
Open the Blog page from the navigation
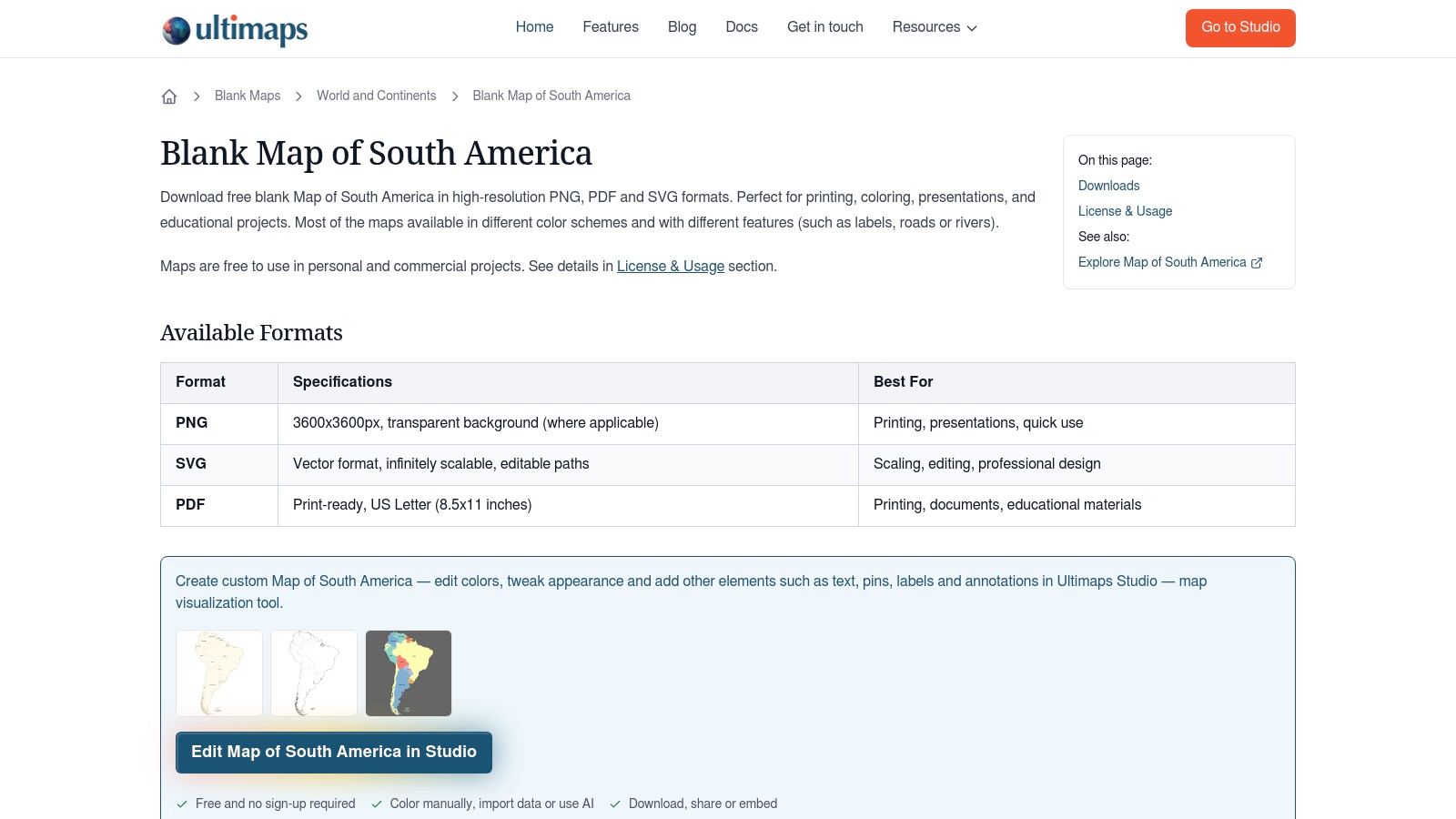click(x=682, y=27)
